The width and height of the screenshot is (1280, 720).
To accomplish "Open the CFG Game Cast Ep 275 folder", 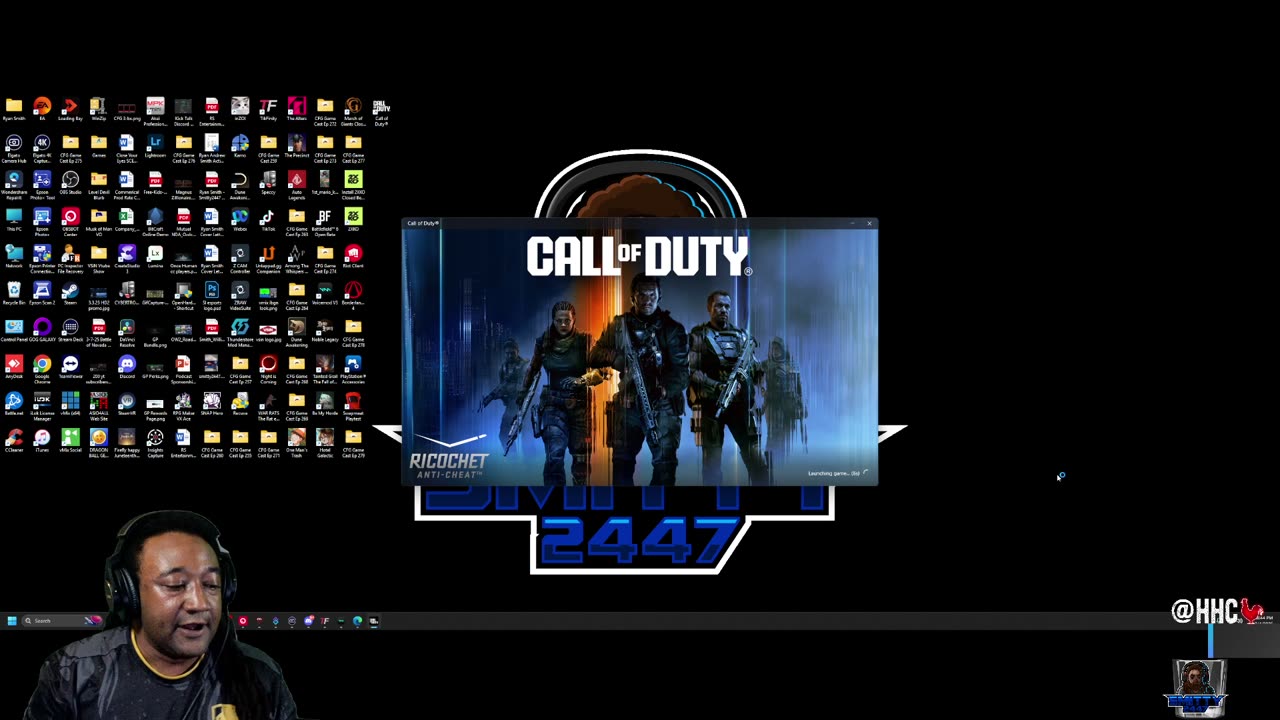I will [x=70, y=150].
